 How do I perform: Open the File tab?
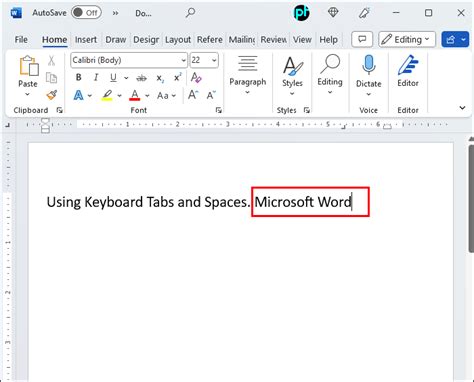click(21, 39)
